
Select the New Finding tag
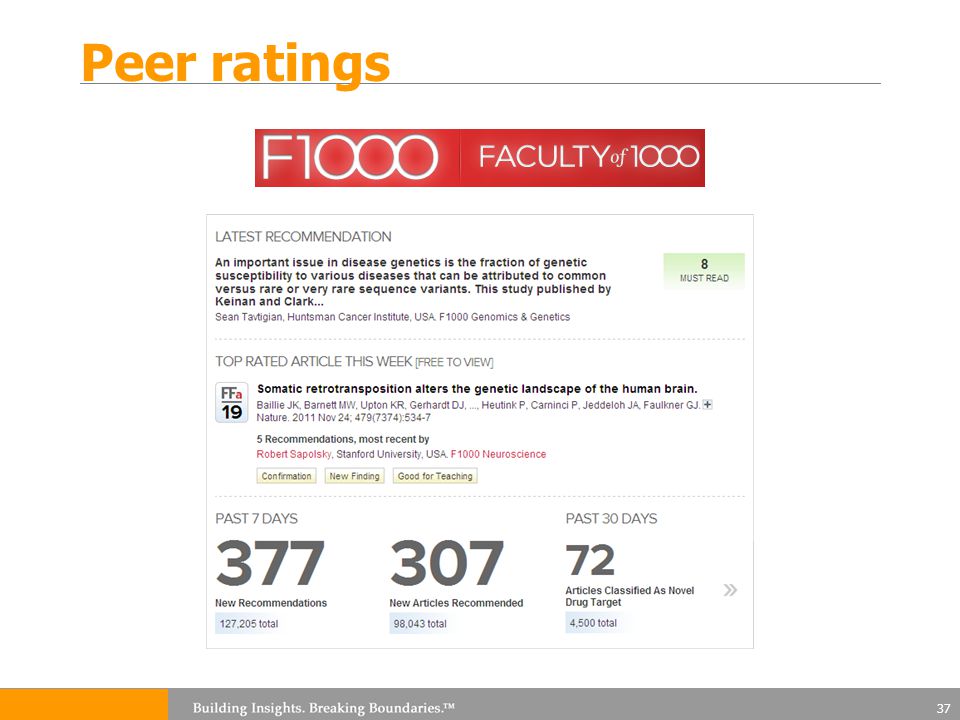tap(354, 476)
